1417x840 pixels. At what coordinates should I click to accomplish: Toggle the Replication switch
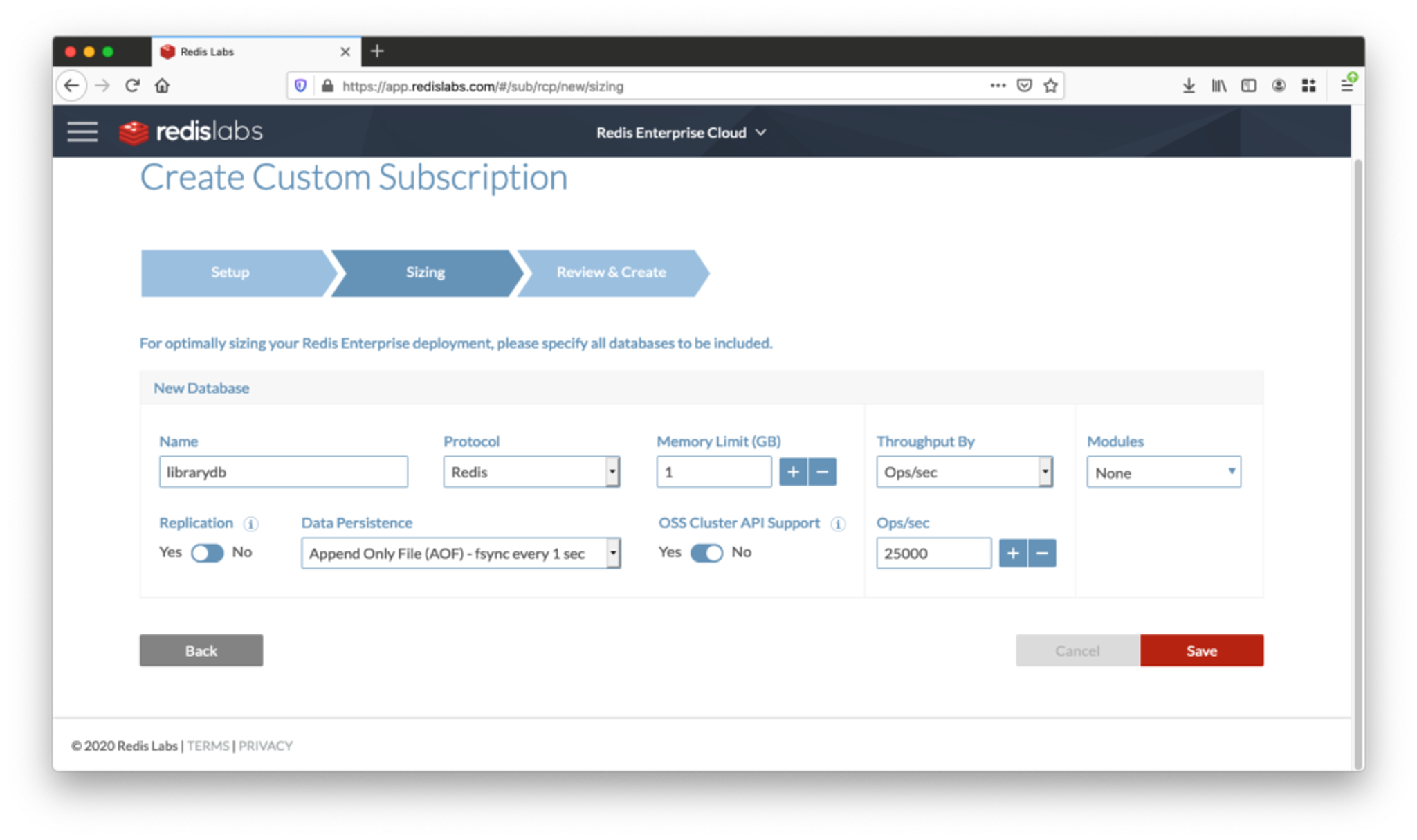[x=208, y=553]
